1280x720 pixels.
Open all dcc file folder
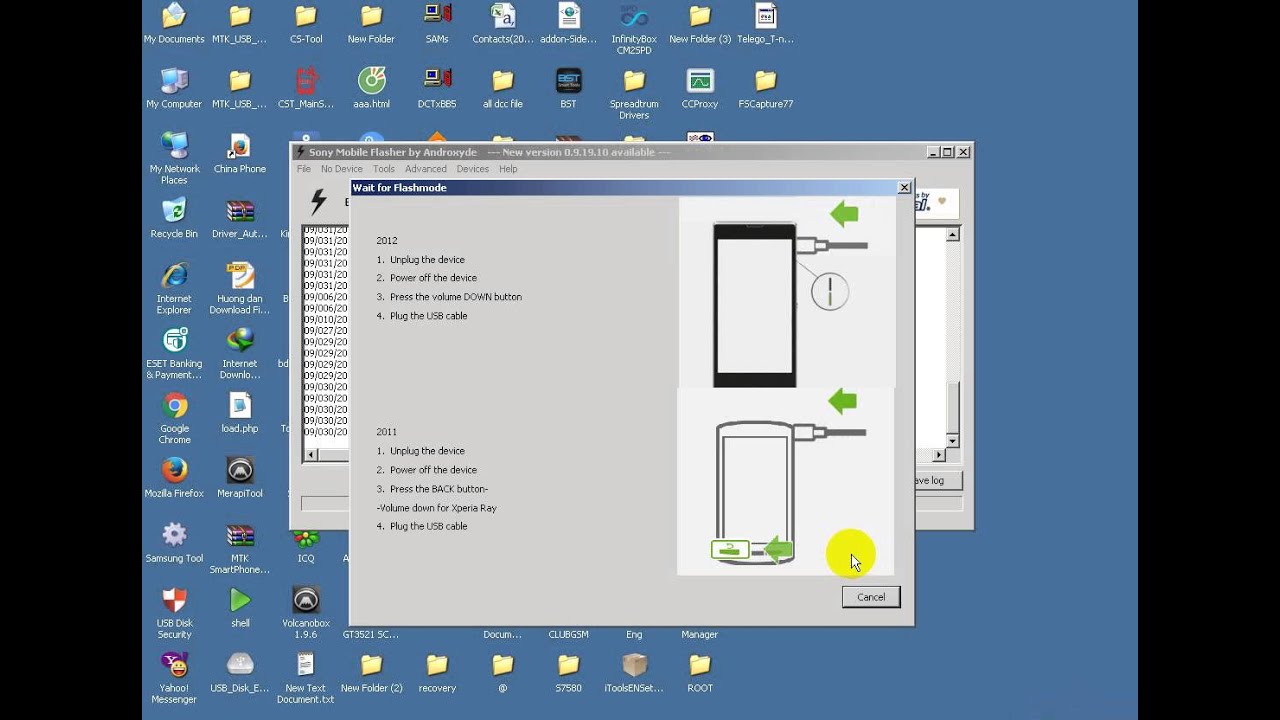click(503, 89)
